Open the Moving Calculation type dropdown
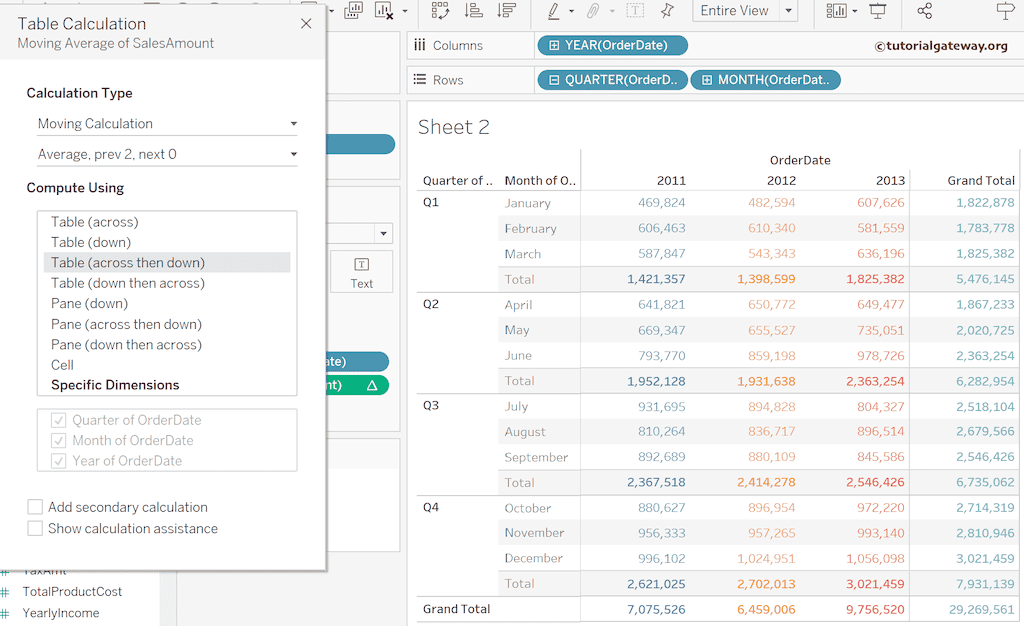 click(167, 124)
